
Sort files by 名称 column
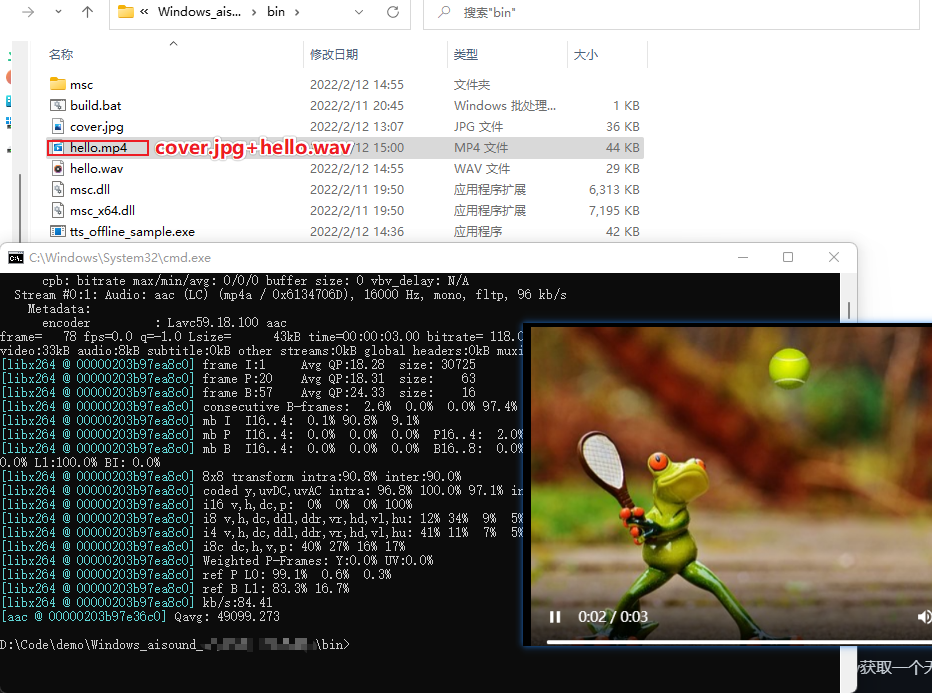(x=61, y=55)
